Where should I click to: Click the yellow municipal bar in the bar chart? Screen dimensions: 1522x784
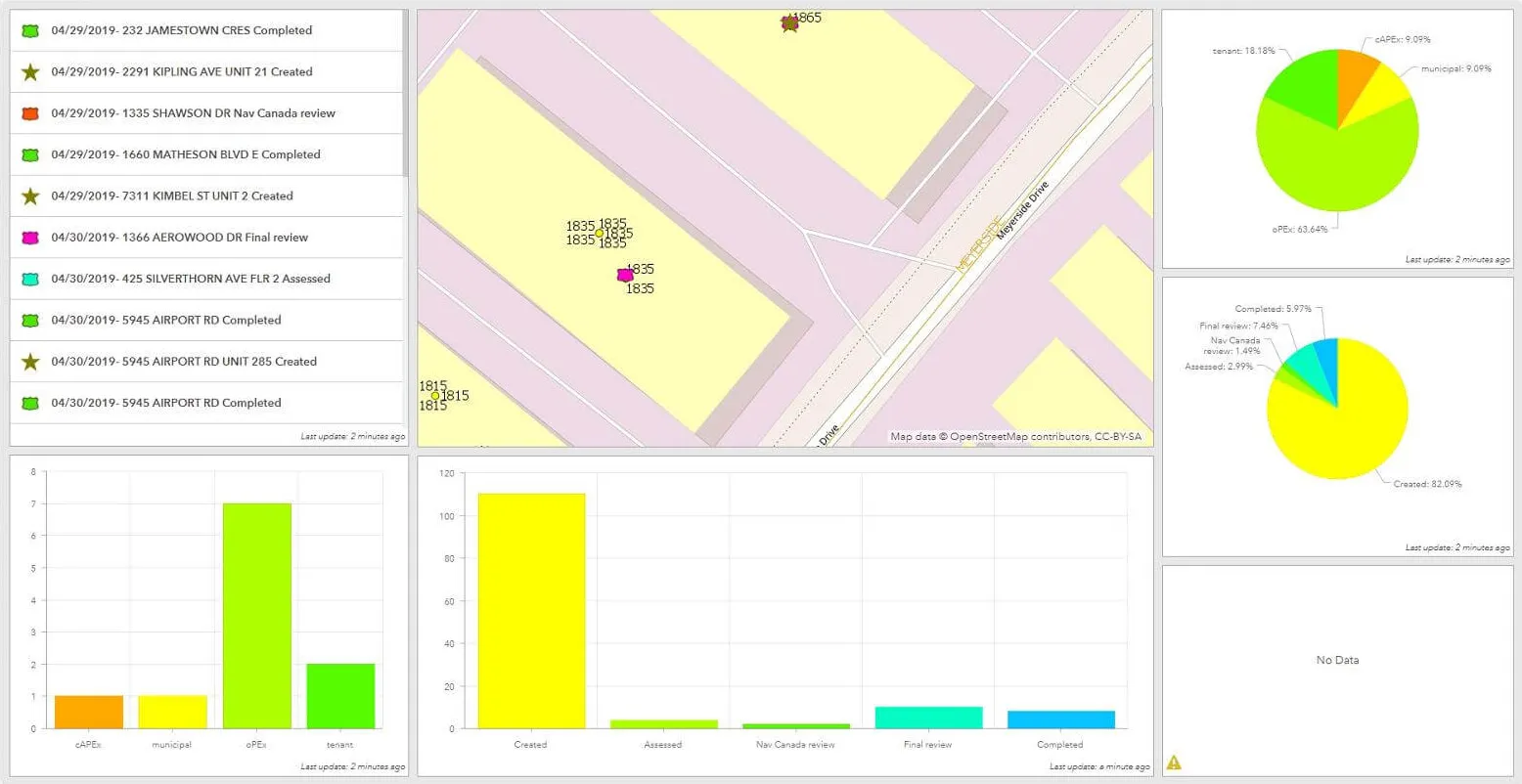173,713
